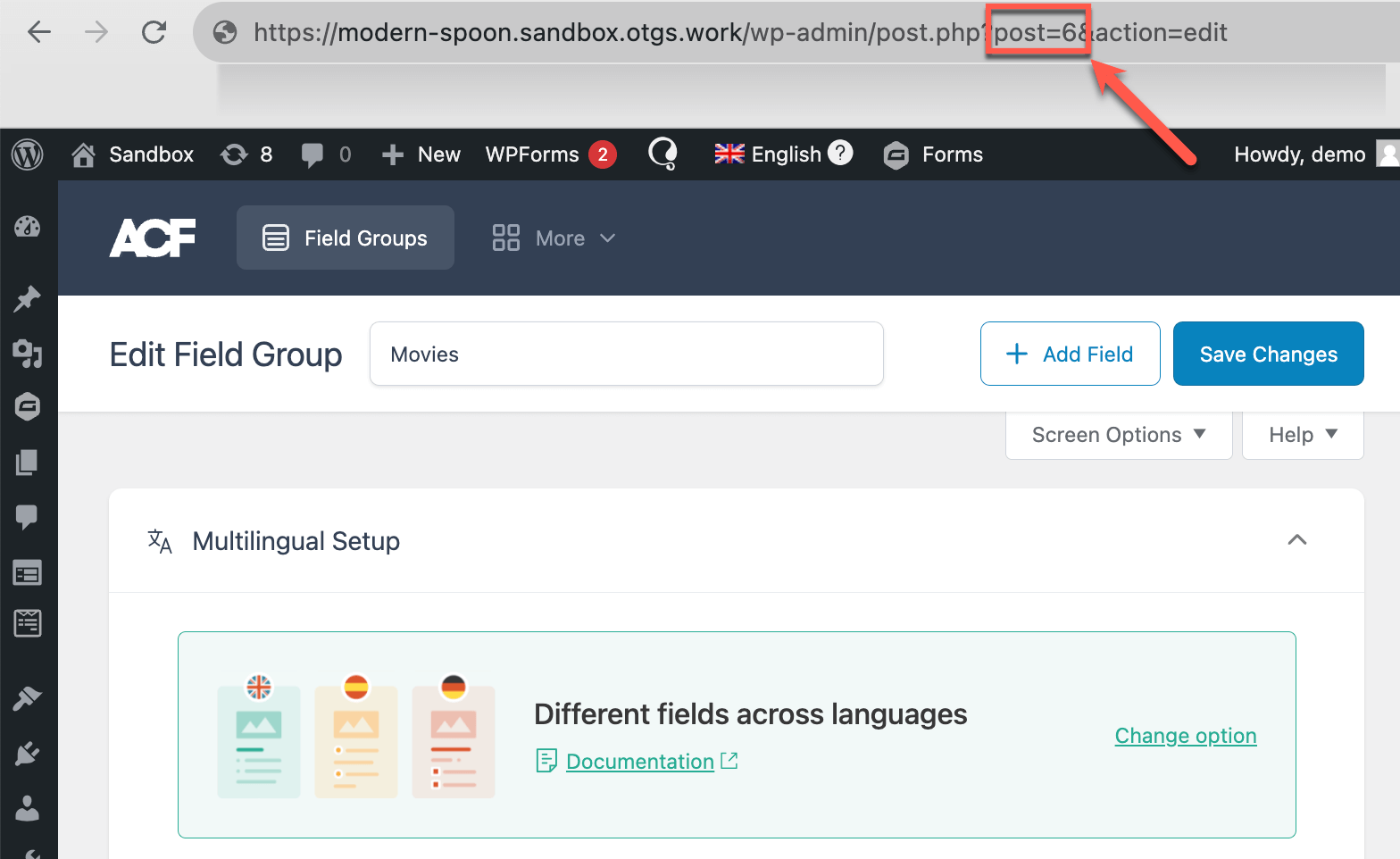Click the Add Field button

coord(1071,354)
